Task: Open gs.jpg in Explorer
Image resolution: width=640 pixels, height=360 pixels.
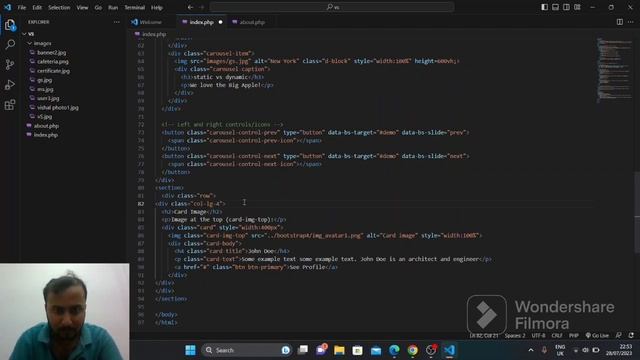Action: point(44,80)
